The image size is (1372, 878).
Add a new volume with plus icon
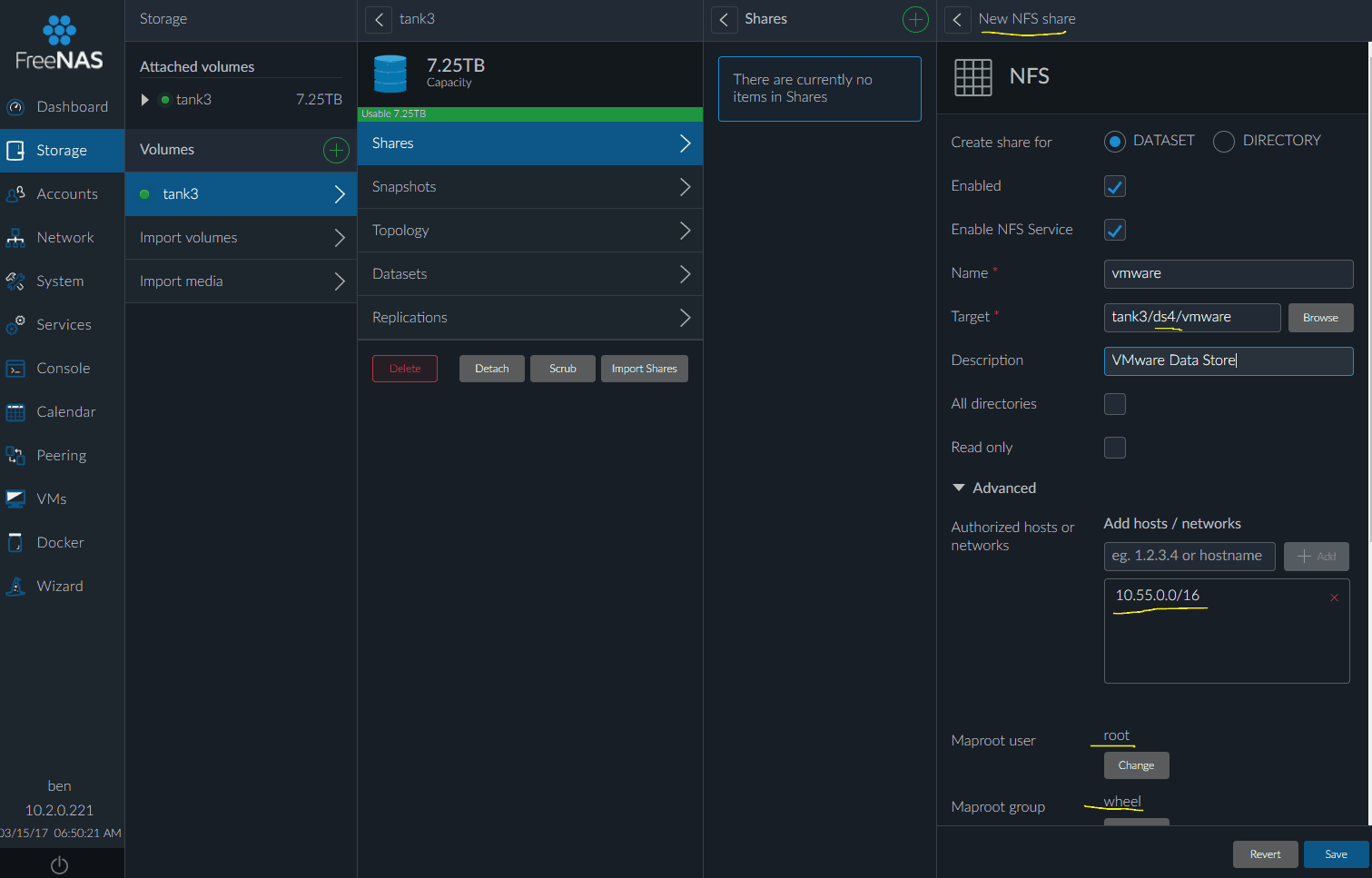(336, 151)
